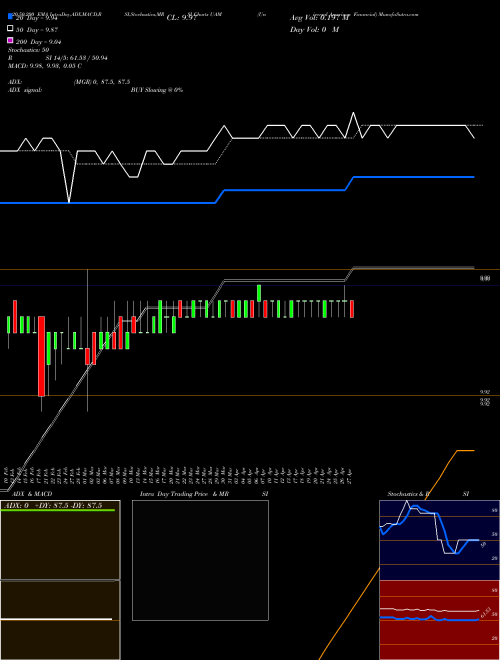Screen dimensions: 500x660
Task: Click the 'Day Vol: 0 M' label
Action: tap(314, 29)
